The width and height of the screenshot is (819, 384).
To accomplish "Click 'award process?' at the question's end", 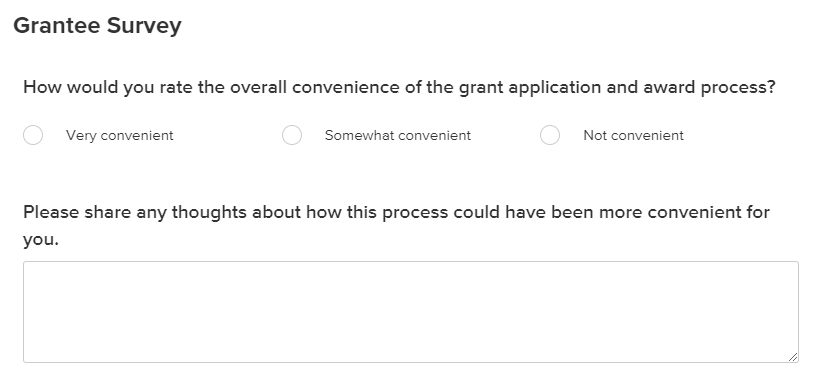I will point(709,87).
